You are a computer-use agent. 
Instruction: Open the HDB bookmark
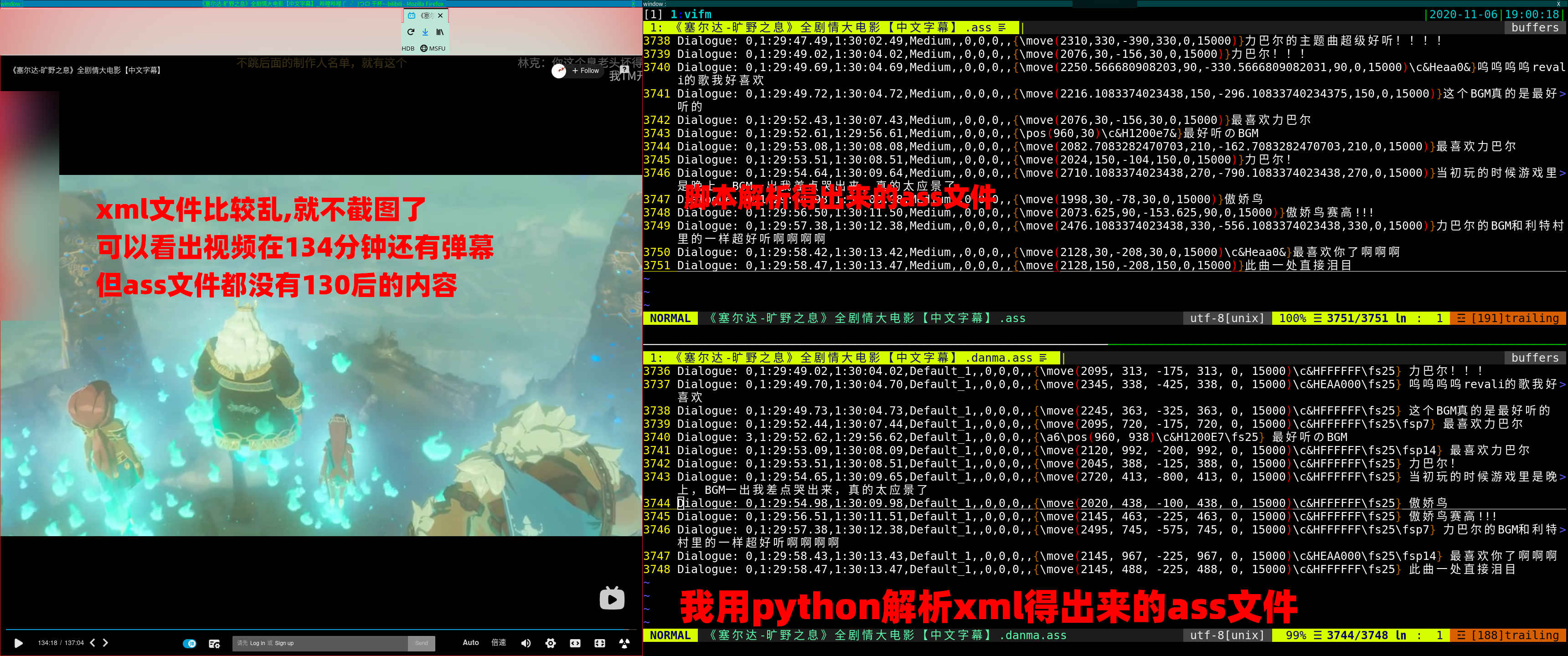[408, 49]
